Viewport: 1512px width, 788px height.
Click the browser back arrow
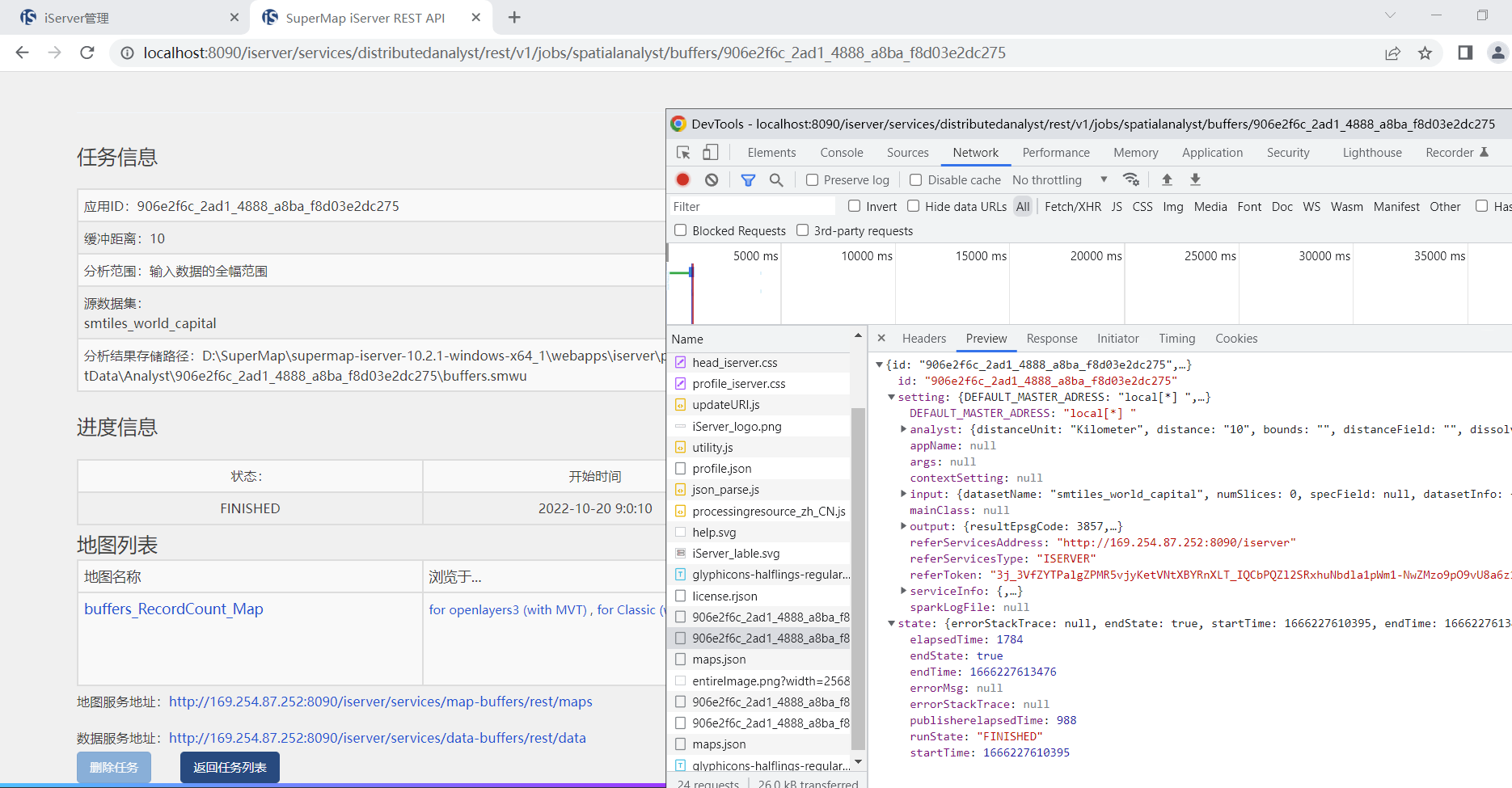22,53
